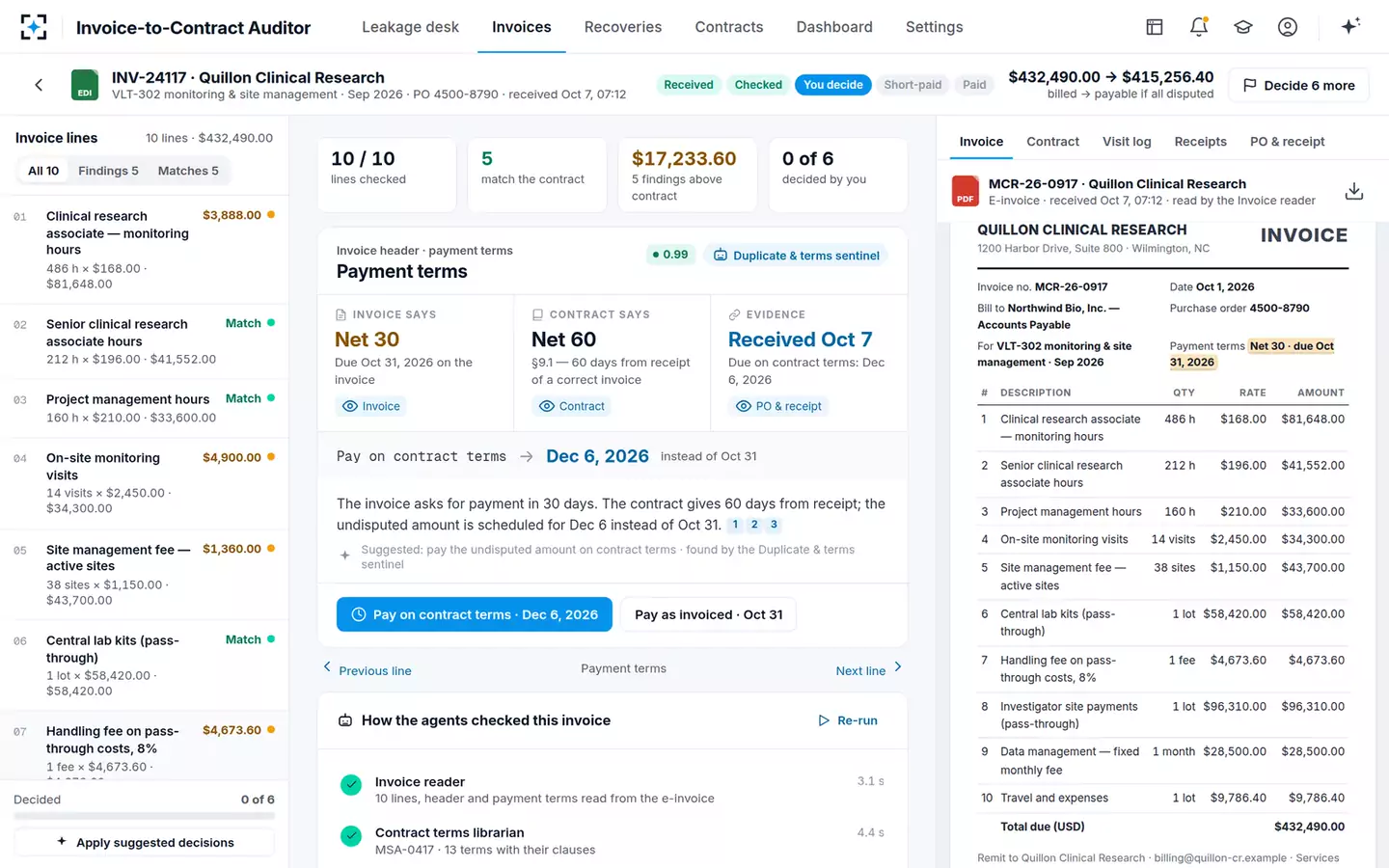Screen dimensions: 1389x868
Task: Open the Settings nav item
Action: tap(934, 27)
